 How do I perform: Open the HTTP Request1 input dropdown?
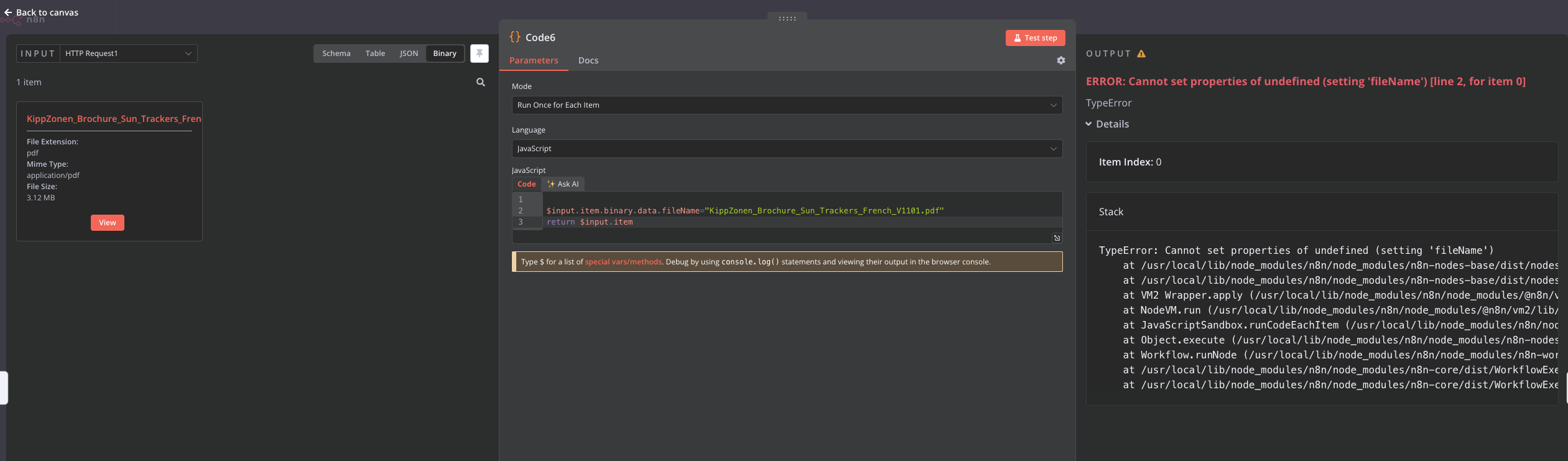pos(128,54)
